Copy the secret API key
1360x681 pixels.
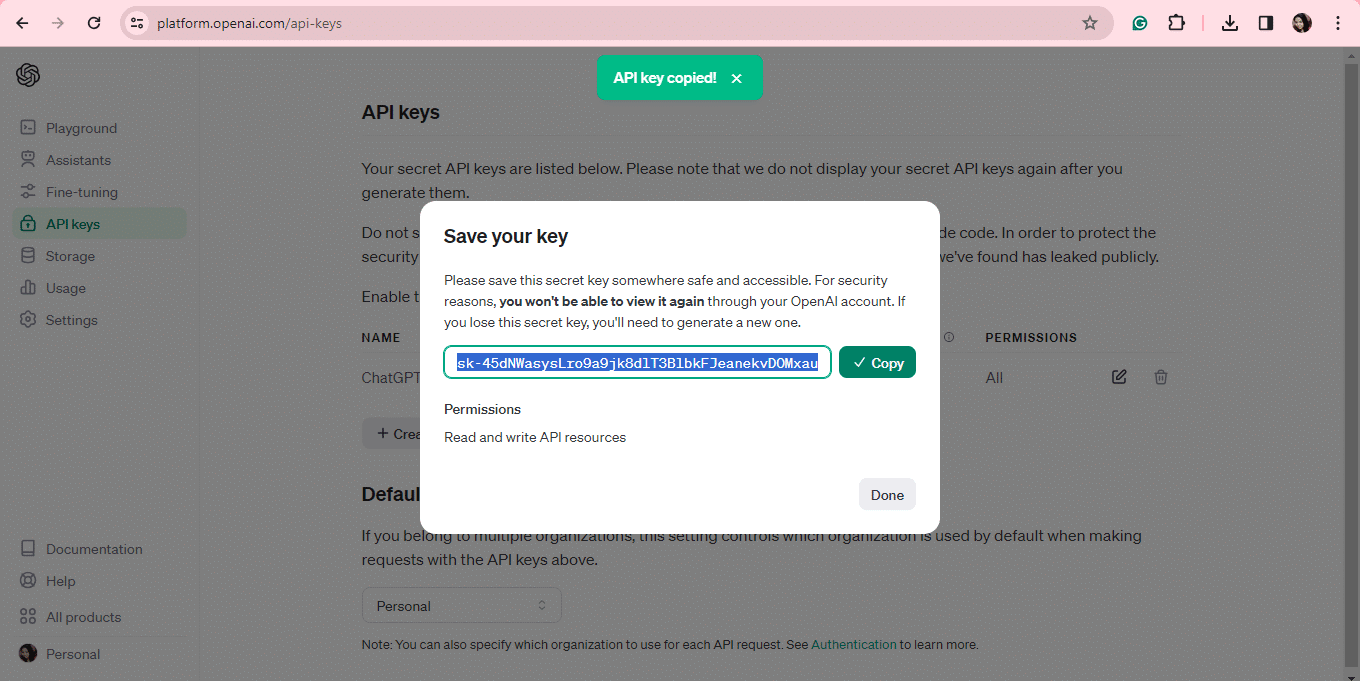[x=877, y=362]
